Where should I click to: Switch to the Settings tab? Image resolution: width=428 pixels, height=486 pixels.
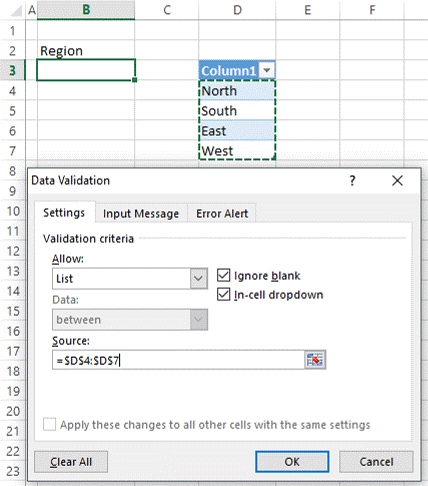coord(64,213)
